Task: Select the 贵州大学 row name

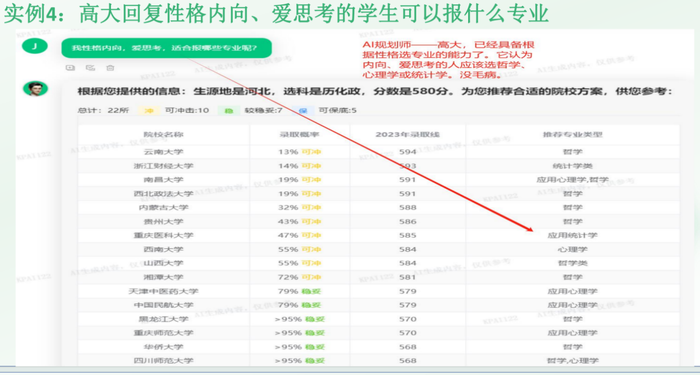Action: point(163,221)
